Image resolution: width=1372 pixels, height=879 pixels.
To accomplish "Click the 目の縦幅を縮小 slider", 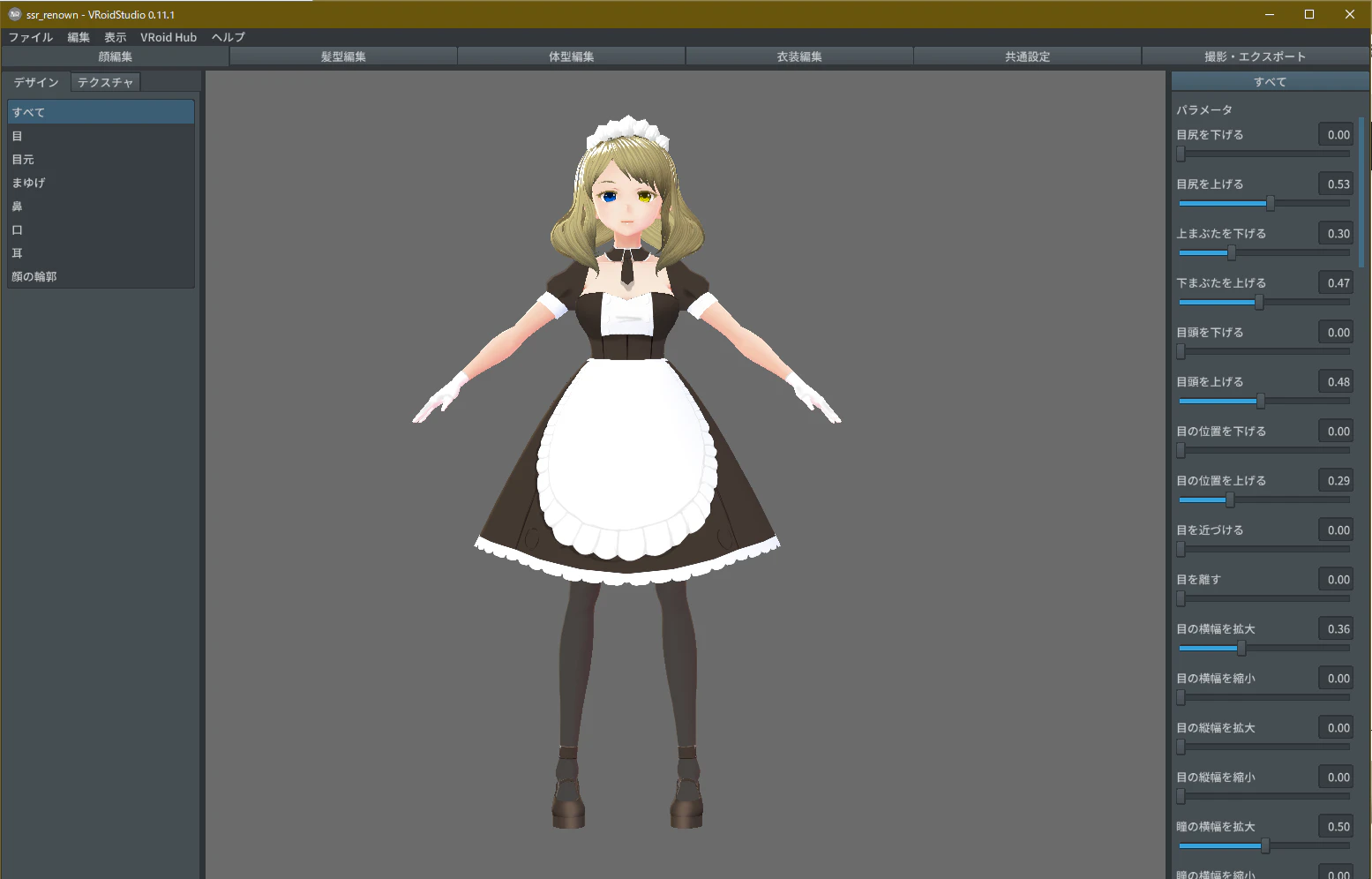I will click(1264, 796).
